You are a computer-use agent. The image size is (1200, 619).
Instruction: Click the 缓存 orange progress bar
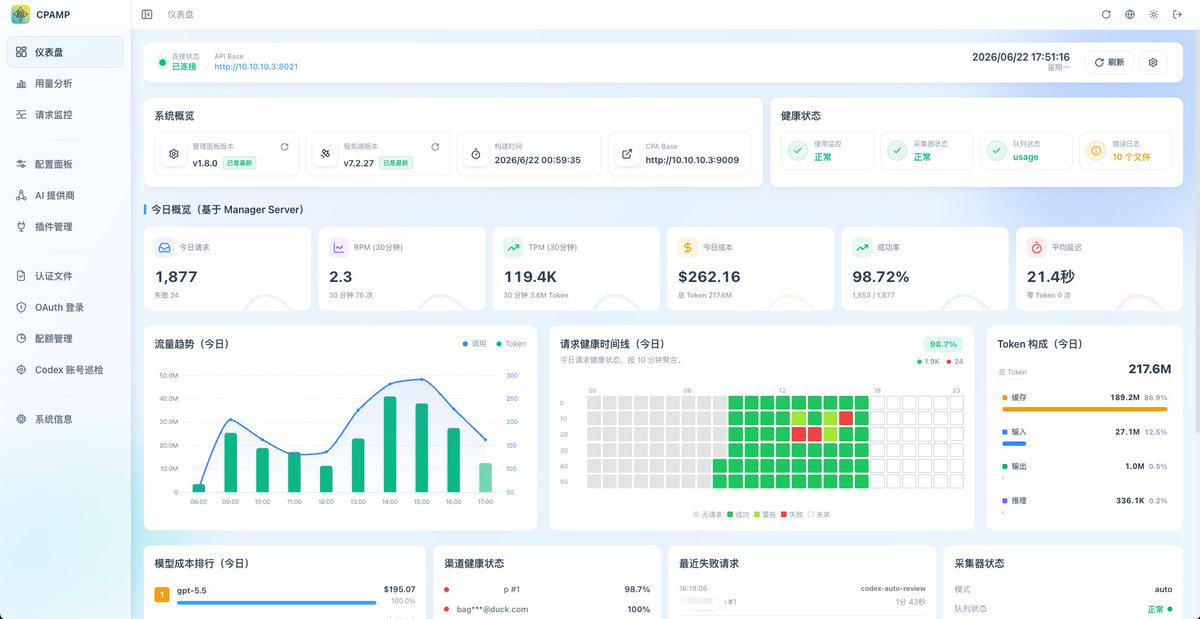click(x=1084, y=409)
